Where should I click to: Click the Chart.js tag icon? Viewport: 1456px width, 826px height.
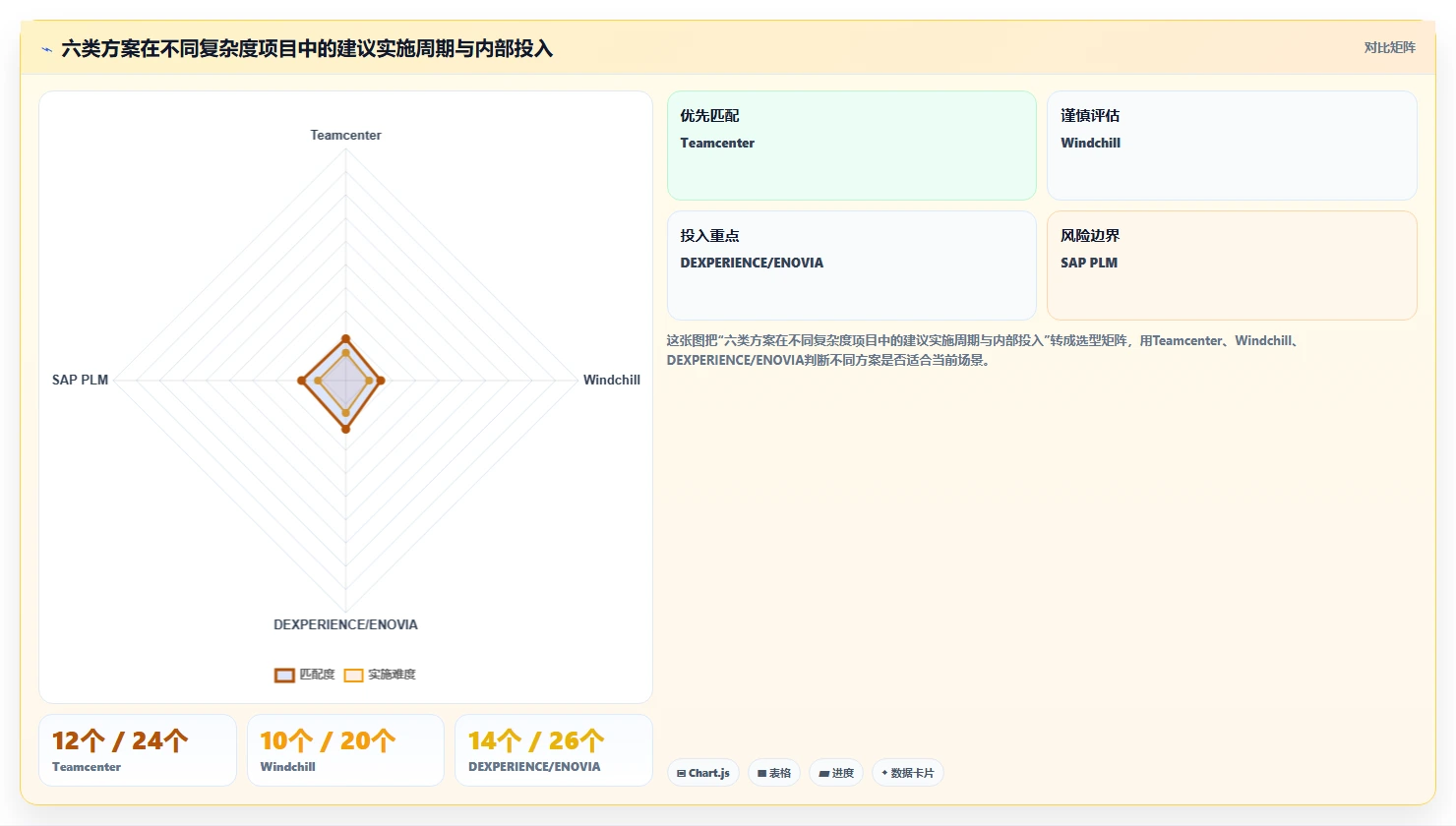click(681, 774)
